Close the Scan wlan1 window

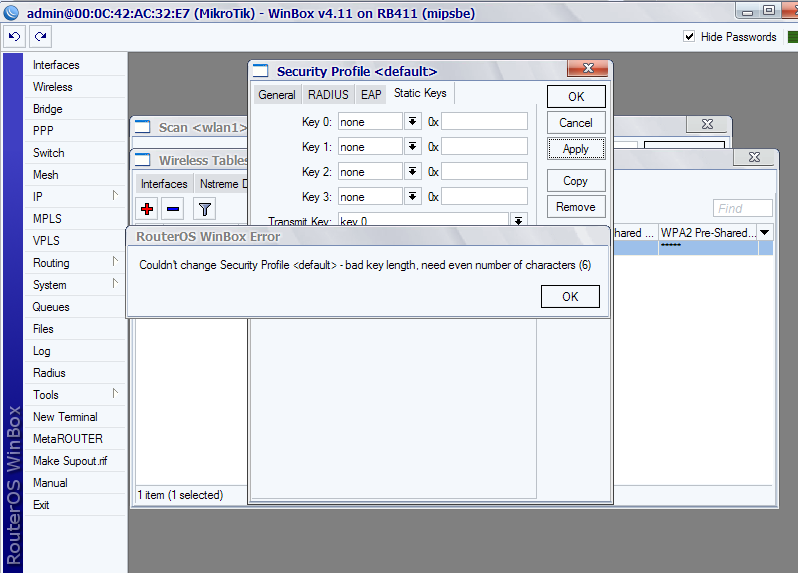click(x=707, y=124)
